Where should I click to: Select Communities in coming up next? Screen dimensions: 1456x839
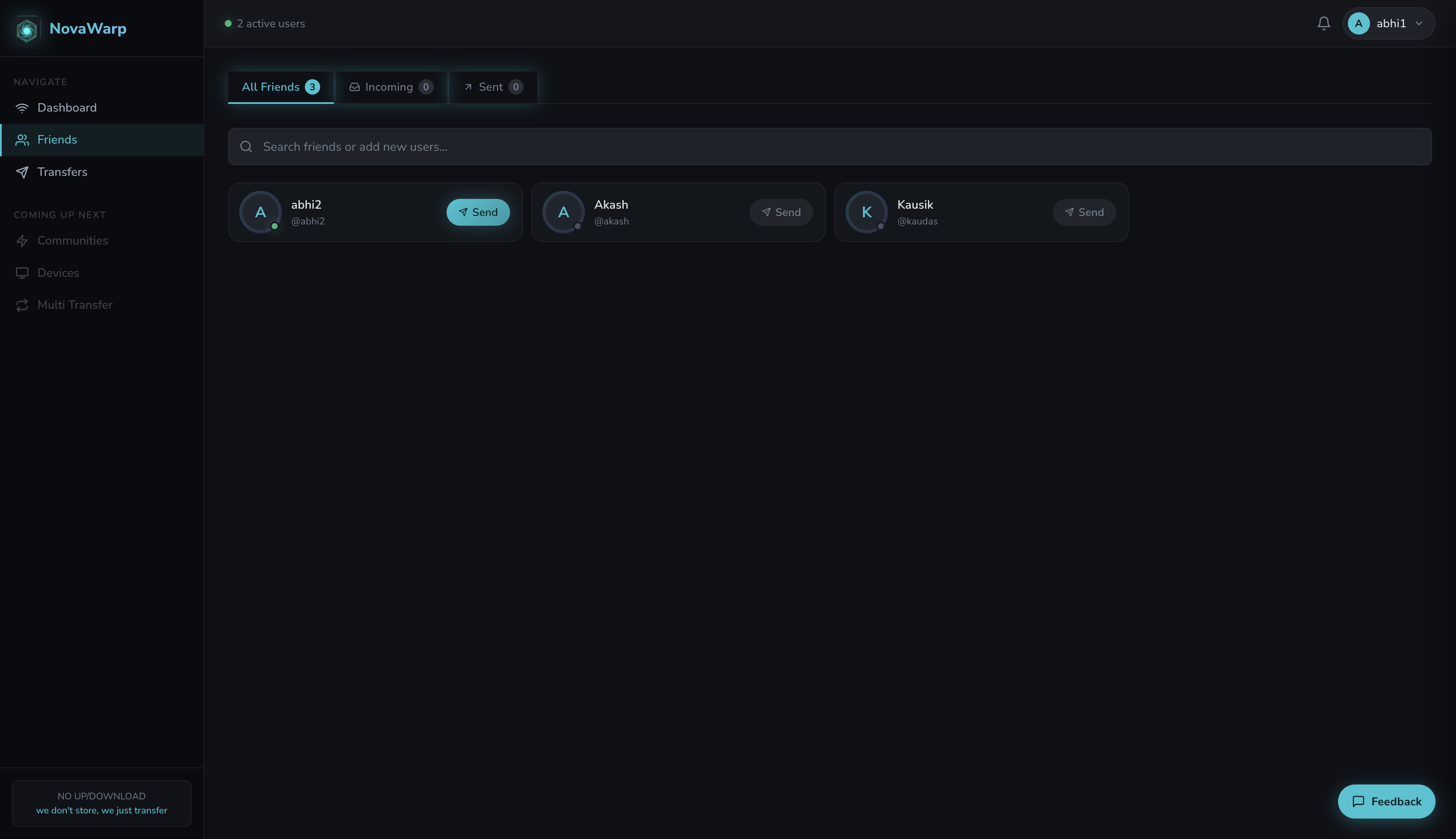[x=102, y=241]
